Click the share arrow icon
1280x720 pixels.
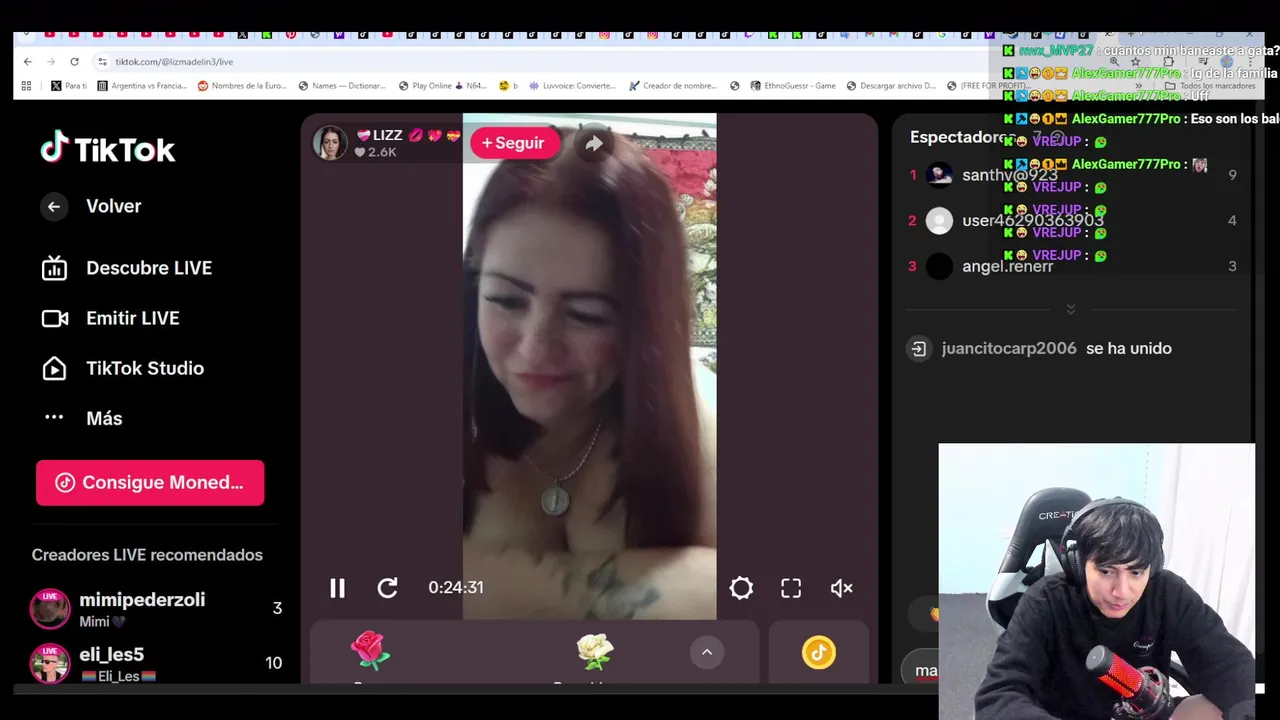594,143
